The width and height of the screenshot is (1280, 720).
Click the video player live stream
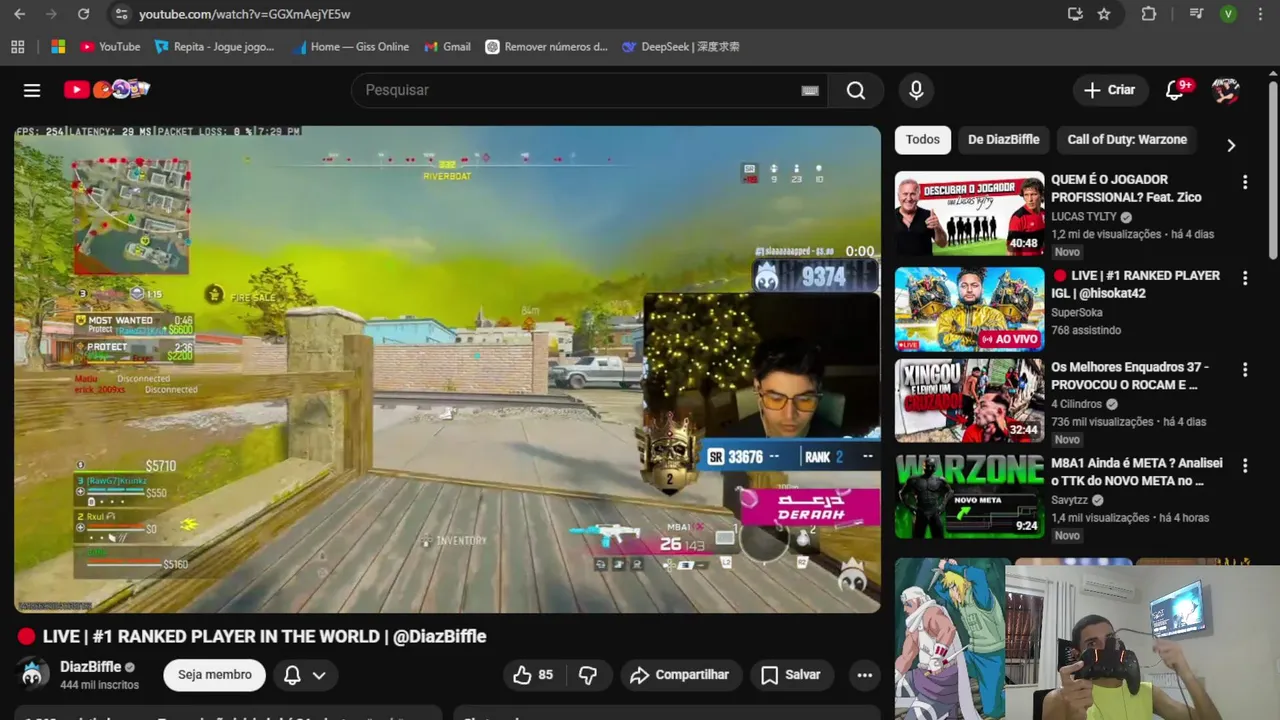click(x=447, y=369)
